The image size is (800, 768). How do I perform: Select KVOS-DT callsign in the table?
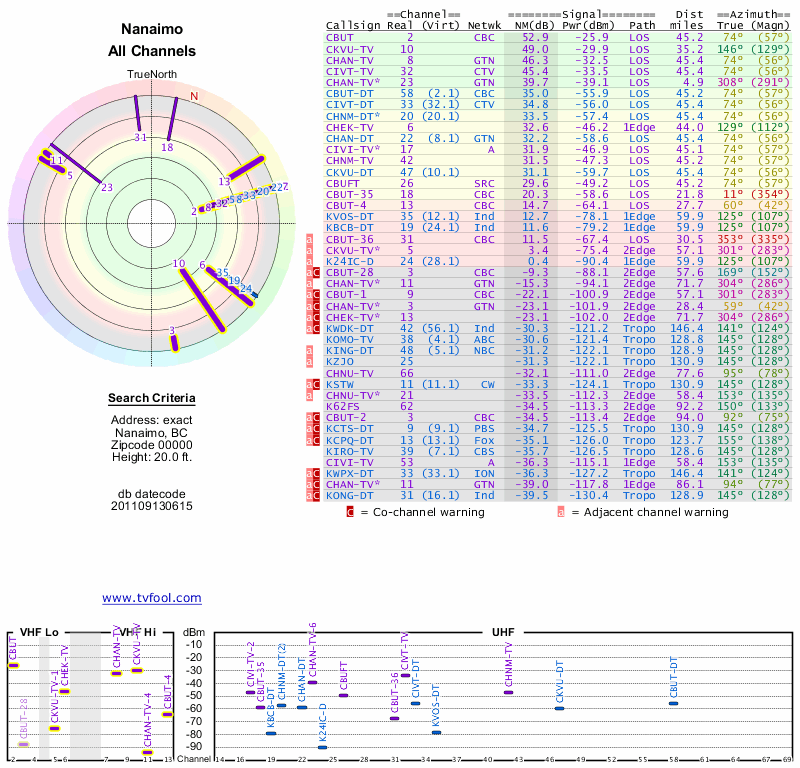349,216
